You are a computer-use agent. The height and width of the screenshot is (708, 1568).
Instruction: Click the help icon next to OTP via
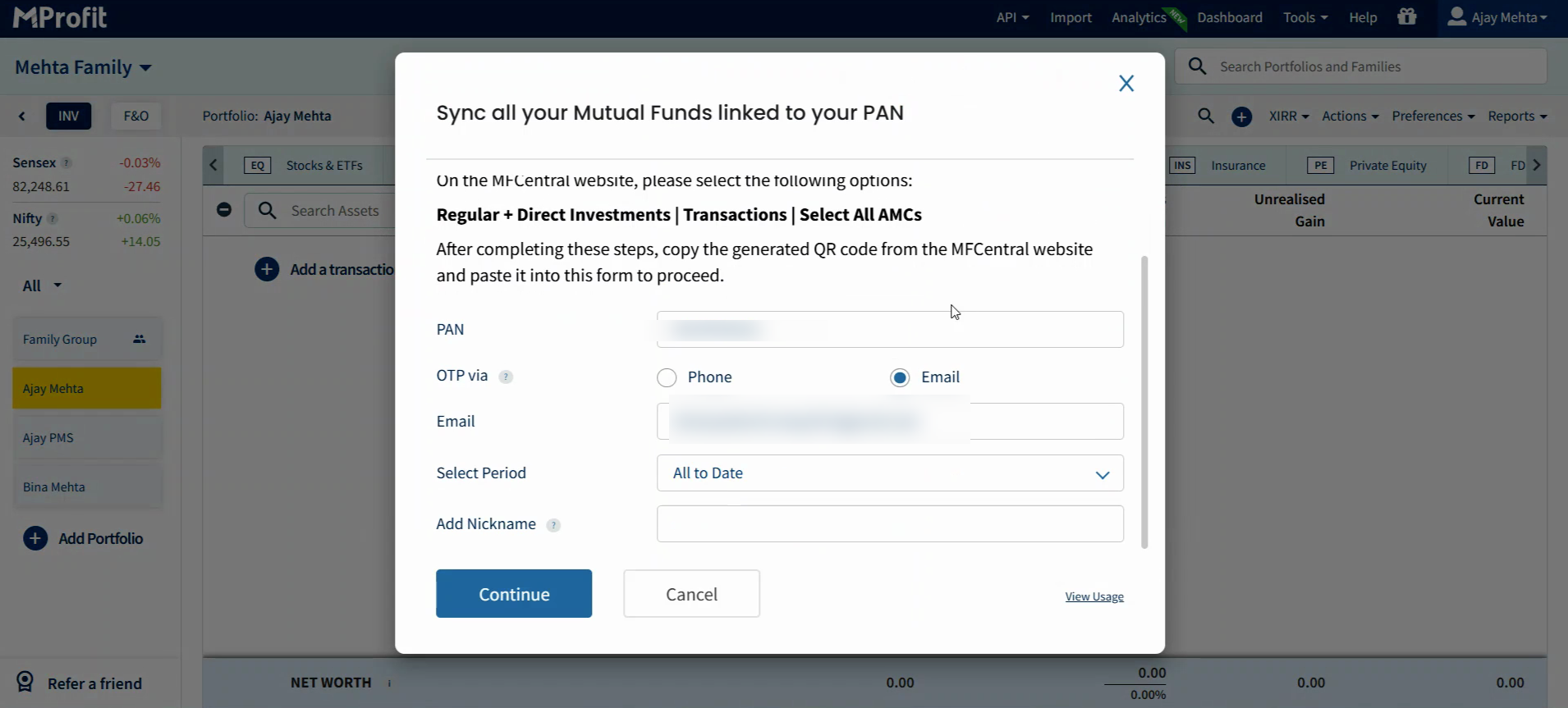[506, 377]
